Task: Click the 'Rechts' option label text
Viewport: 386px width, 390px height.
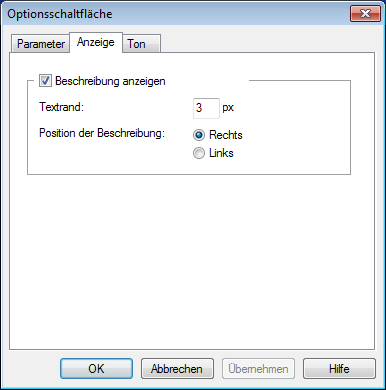Action: point(226,135)
